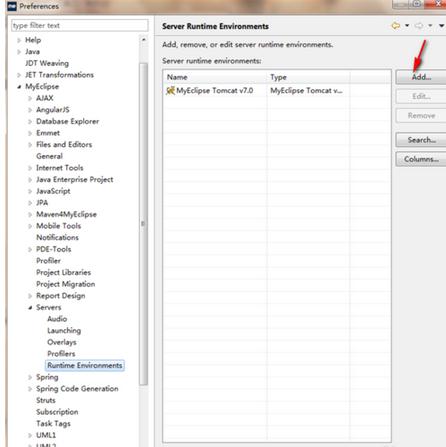
Task: Open the Profiler preference page
Action: (48, 261)
